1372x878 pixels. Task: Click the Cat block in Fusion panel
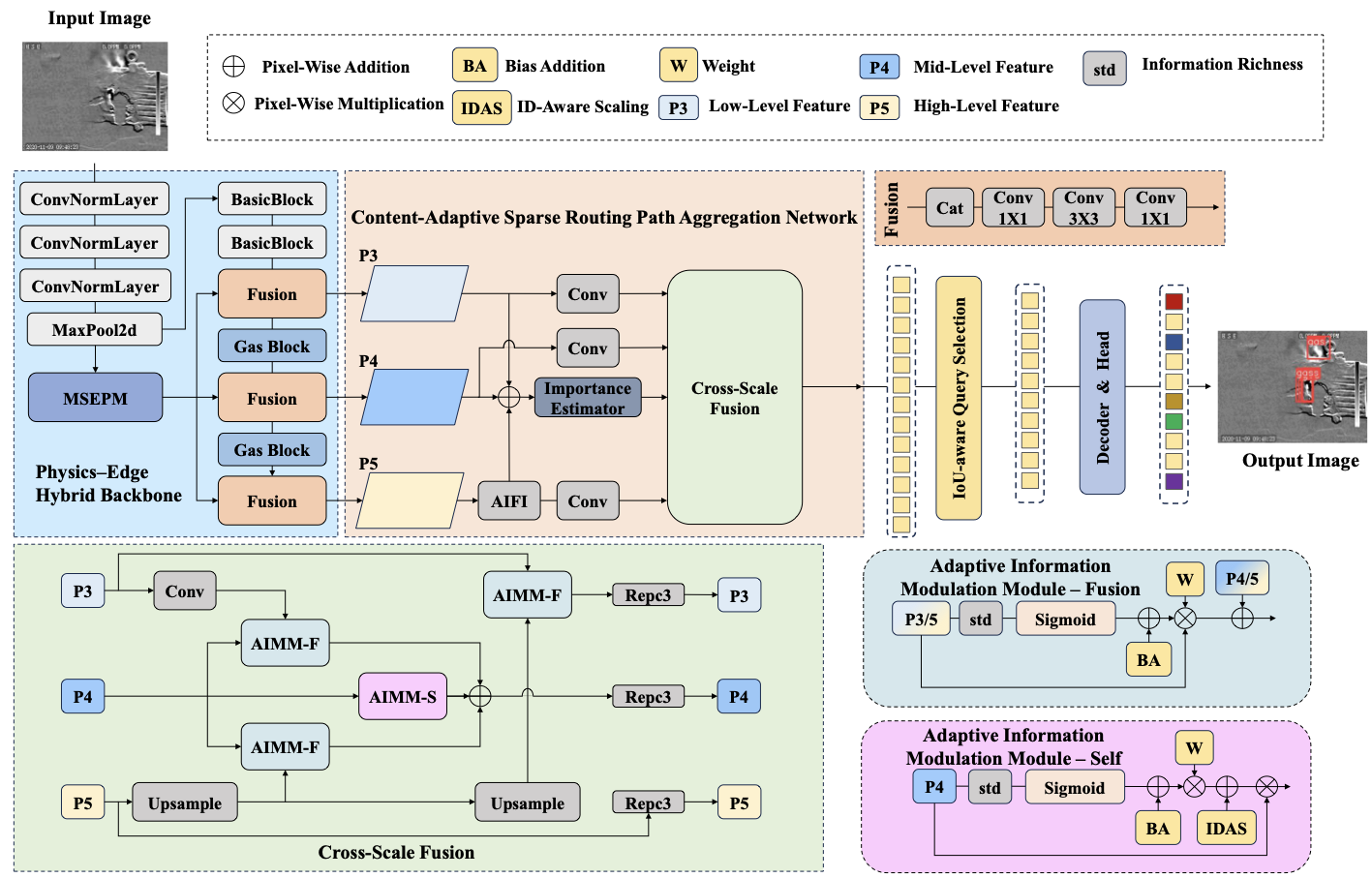(949, 207)
